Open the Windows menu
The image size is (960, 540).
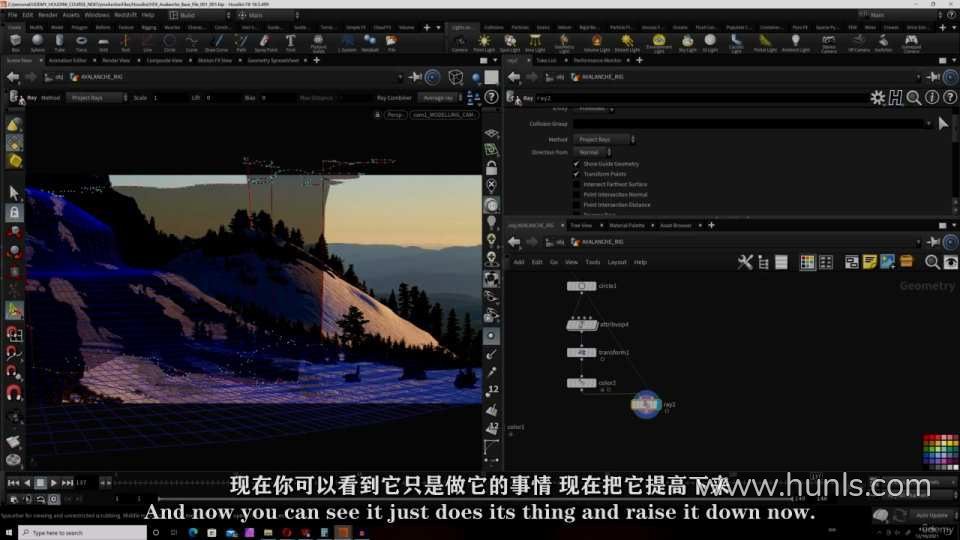[x=96, y=15]
